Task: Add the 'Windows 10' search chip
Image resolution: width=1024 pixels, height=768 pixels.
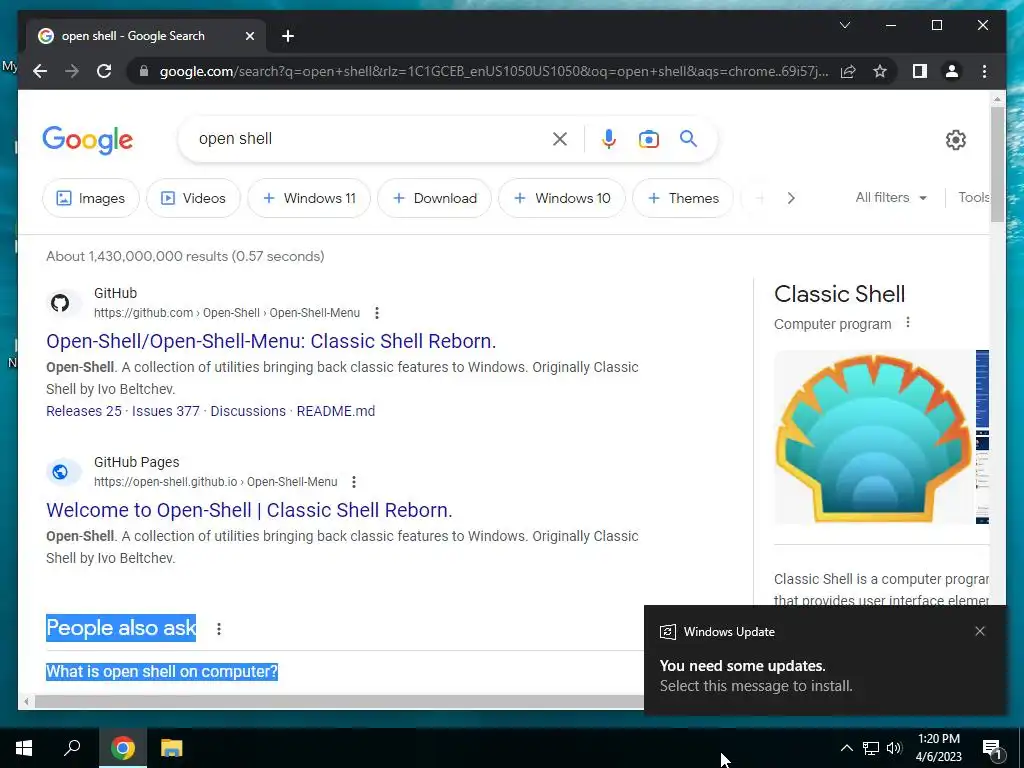Action: 562,198
